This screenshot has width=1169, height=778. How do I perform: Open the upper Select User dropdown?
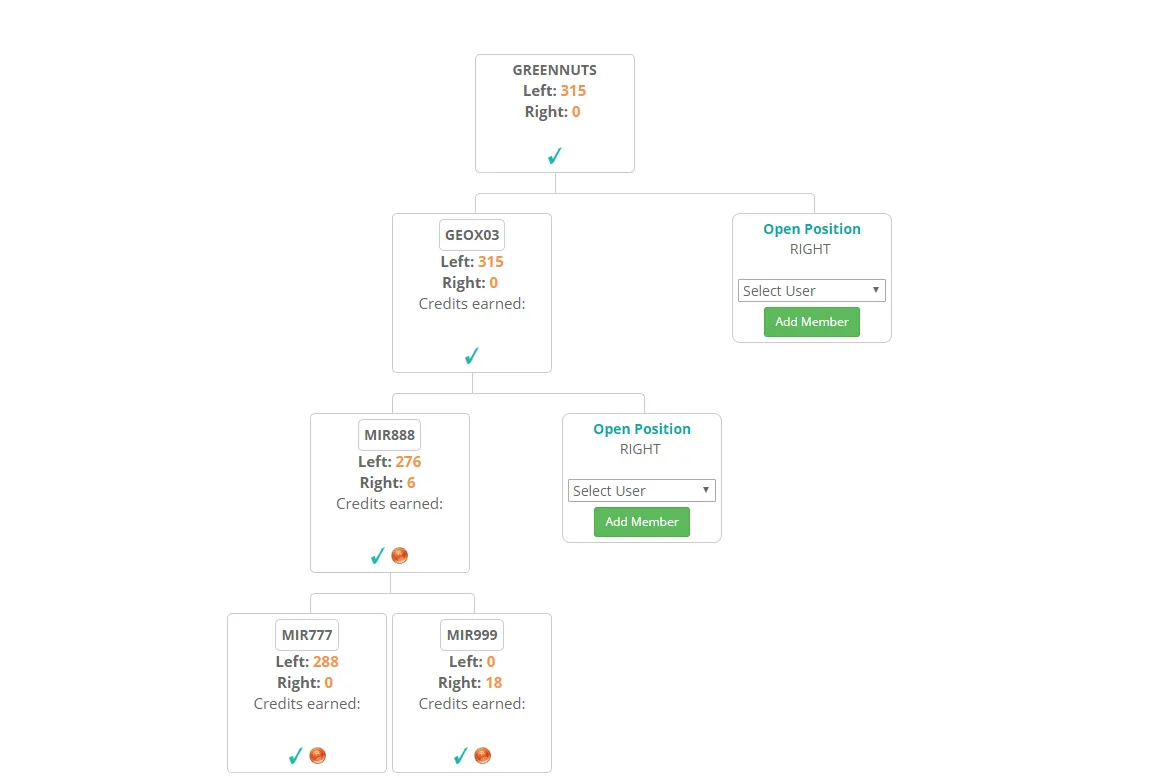click(811, 291)
